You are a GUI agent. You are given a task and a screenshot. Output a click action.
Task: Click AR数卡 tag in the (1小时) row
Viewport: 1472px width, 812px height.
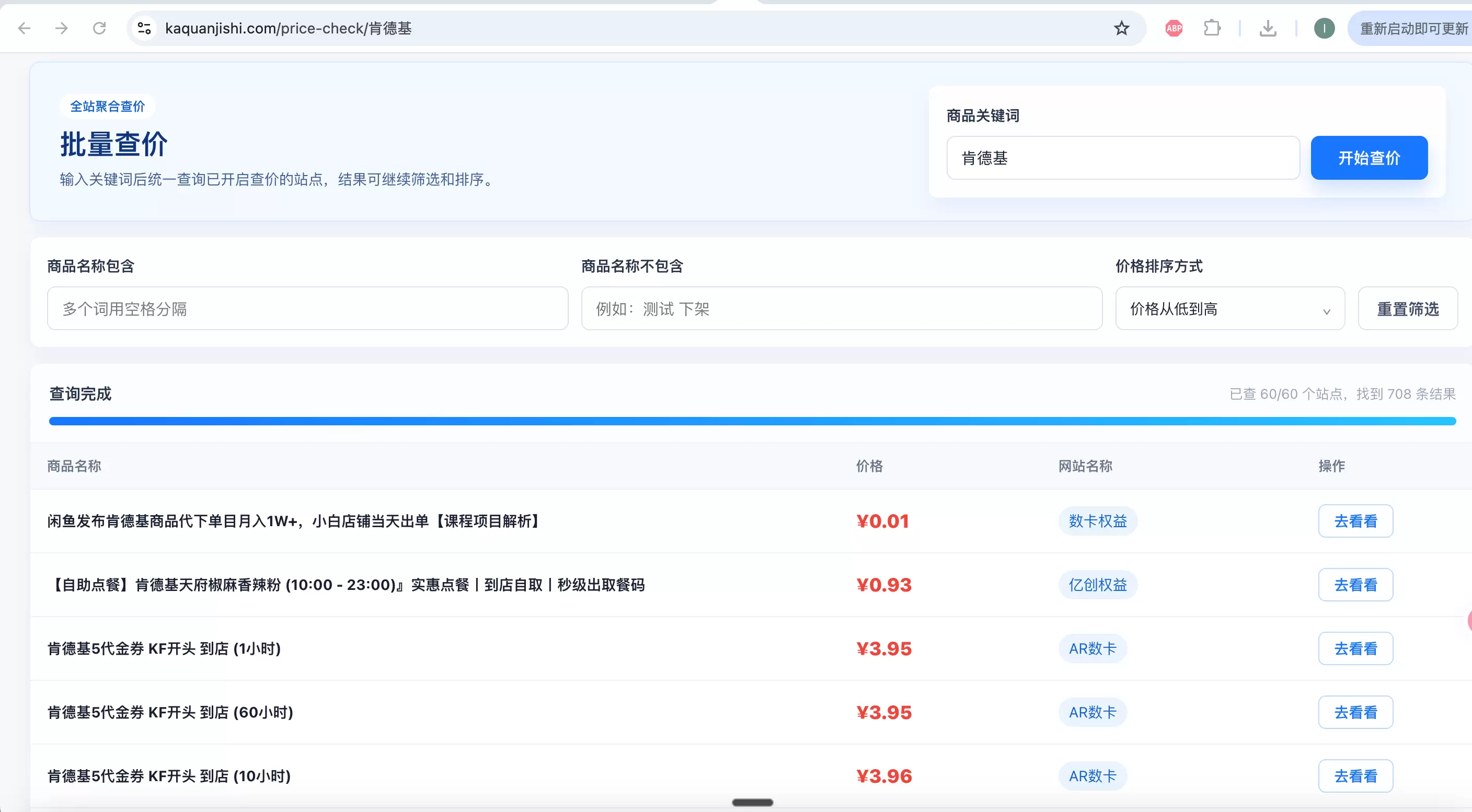(1092, 648)
